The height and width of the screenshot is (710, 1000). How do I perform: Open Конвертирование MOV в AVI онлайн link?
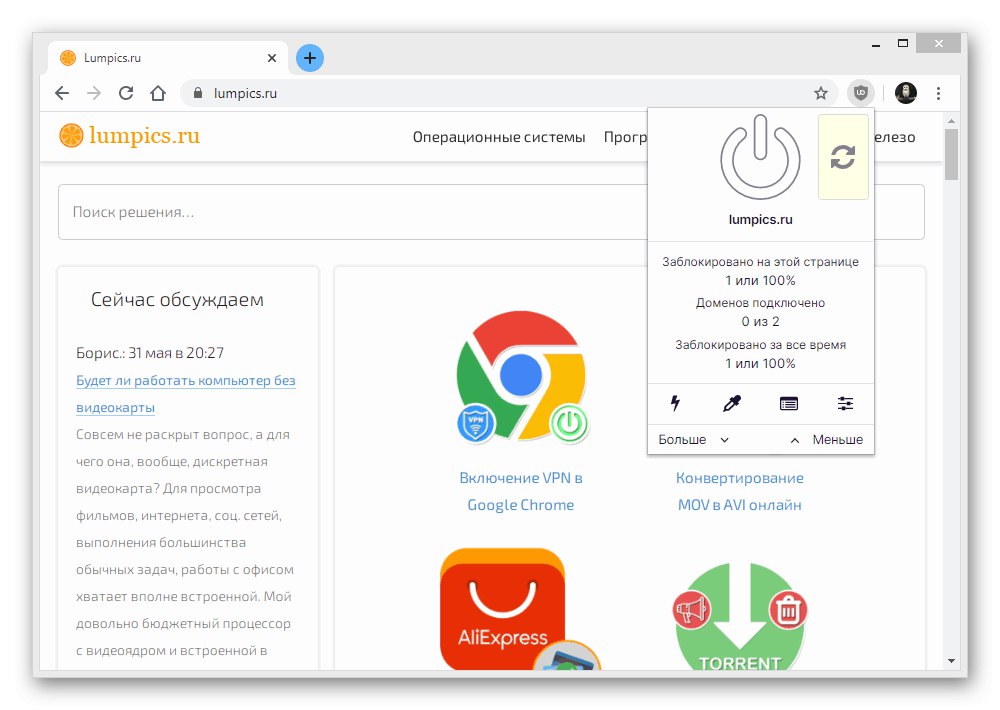(740, 491)
